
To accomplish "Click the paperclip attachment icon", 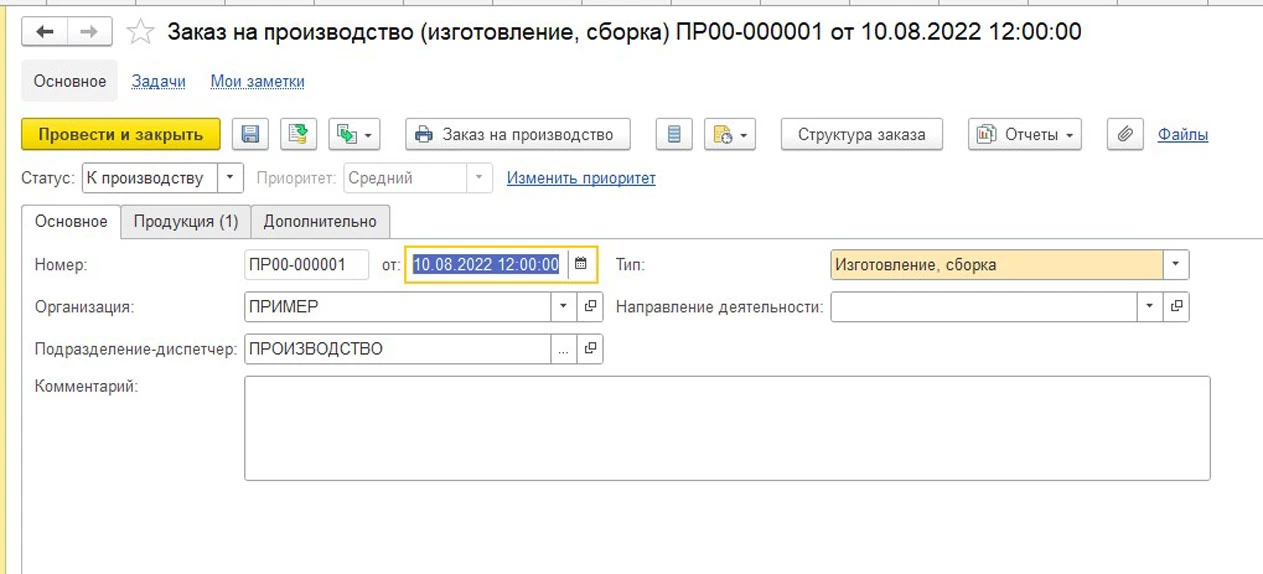I will pyautogui.click(x=1125, y=134).
